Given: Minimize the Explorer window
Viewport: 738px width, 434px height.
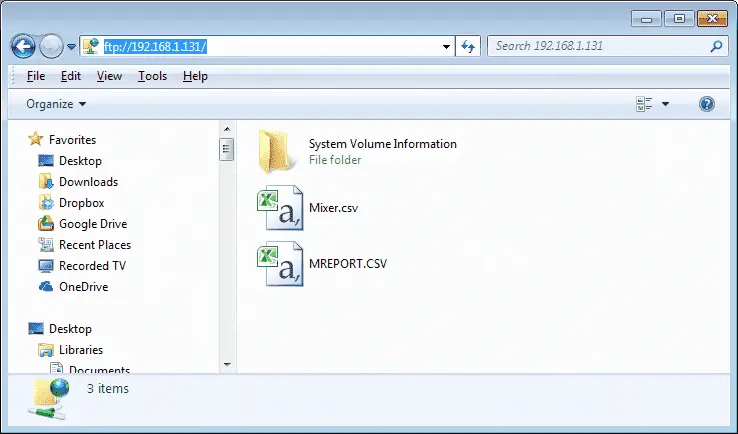Looking at the screenshot, I should 646,19.
